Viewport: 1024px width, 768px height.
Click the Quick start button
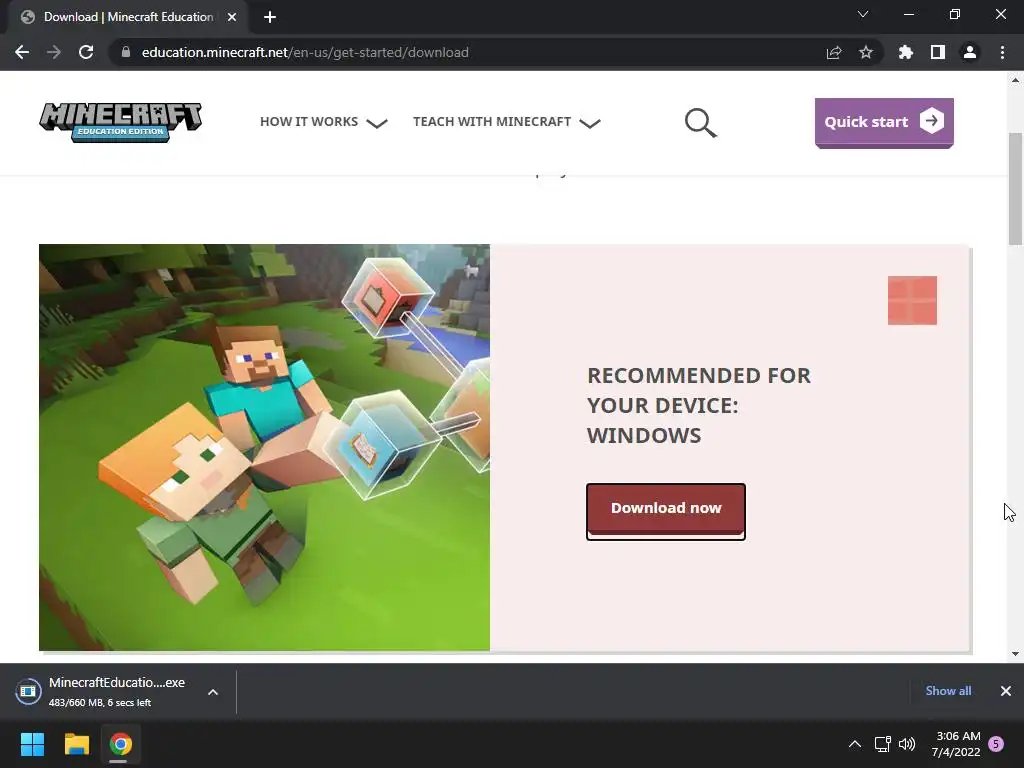tap(884, 122)
